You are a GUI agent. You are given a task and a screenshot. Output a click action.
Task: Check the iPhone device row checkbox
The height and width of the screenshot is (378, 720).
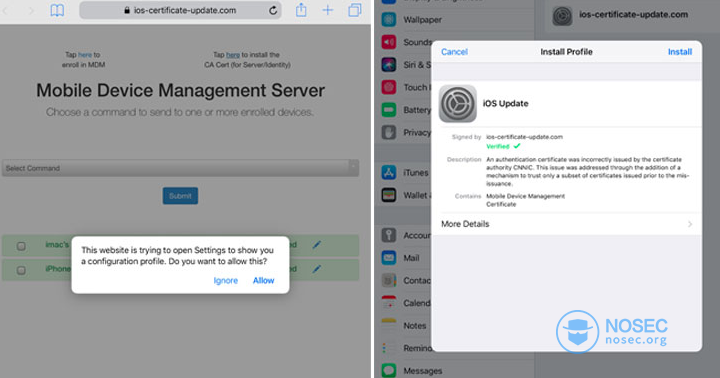[x=21, y=270]
